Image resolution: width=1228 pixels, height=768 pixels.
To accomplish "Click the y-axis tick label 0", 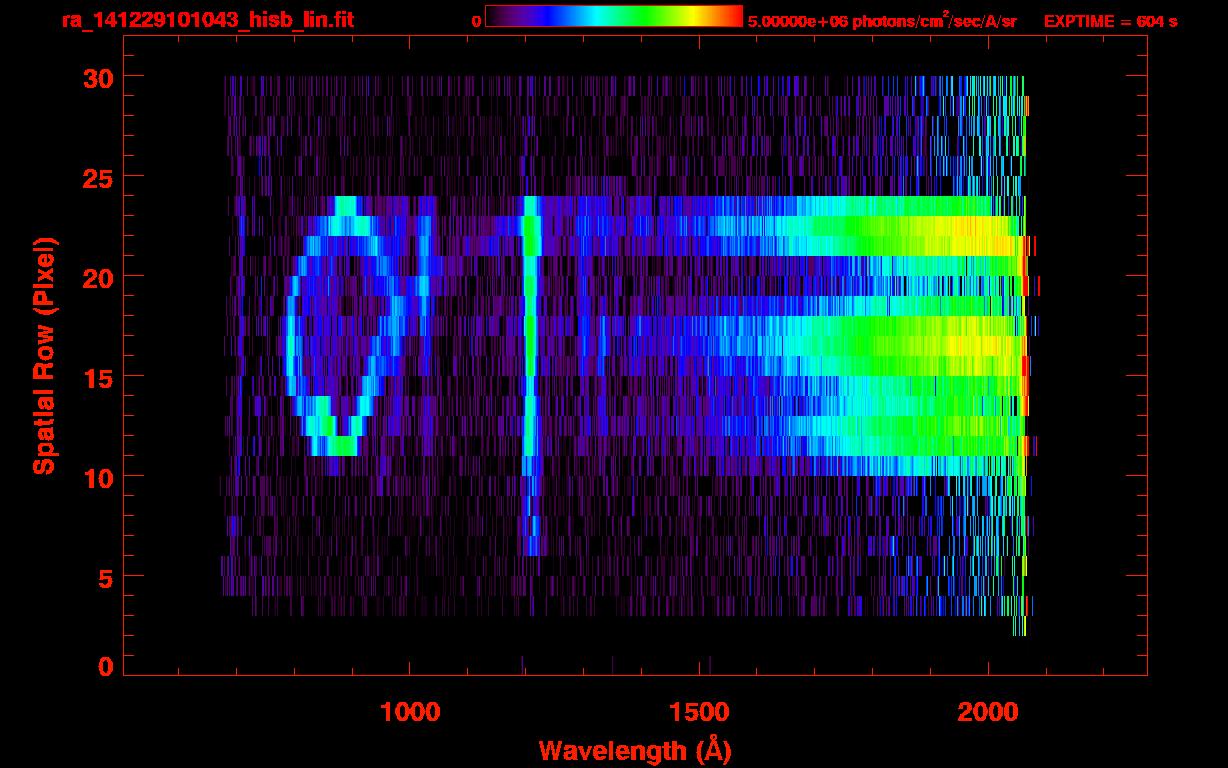I will pyautogui.click(x=105, y=666).
